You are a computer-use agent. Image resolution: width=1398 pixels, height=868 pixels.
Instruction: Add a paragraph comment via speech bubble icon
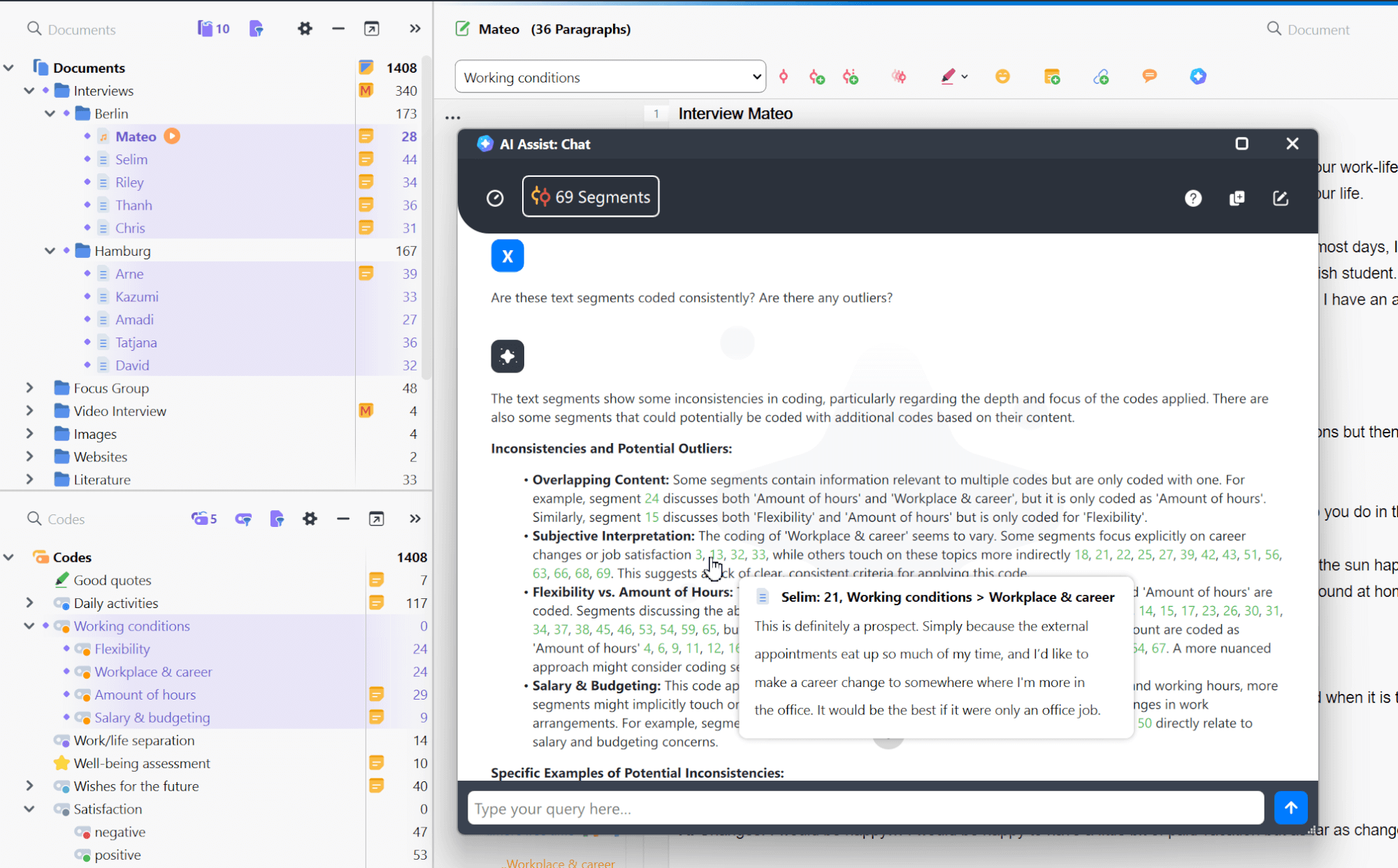1150,76
